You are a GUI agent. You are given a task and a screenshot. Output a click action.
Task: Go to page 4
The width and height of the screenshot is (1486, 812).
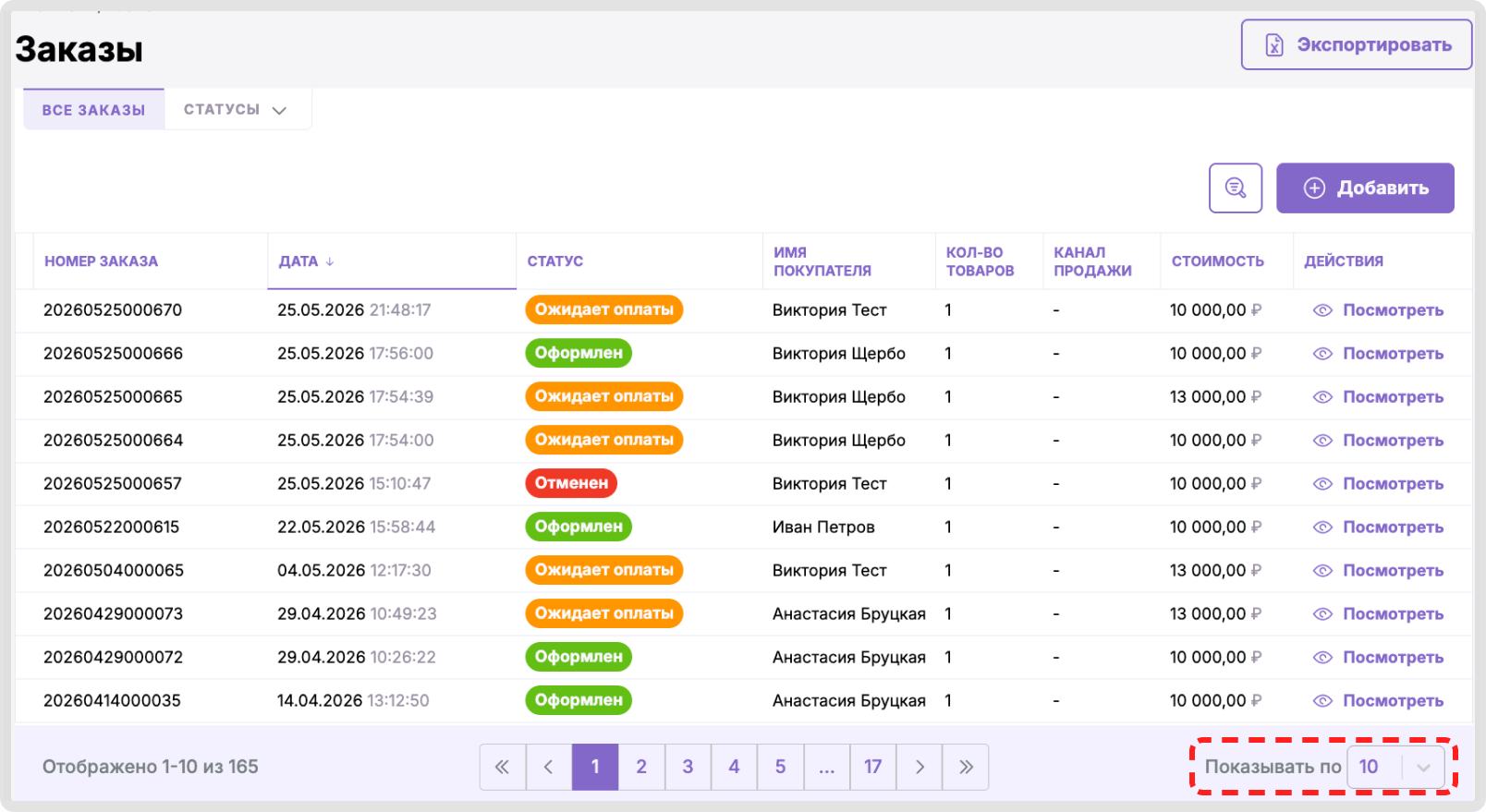734,767
